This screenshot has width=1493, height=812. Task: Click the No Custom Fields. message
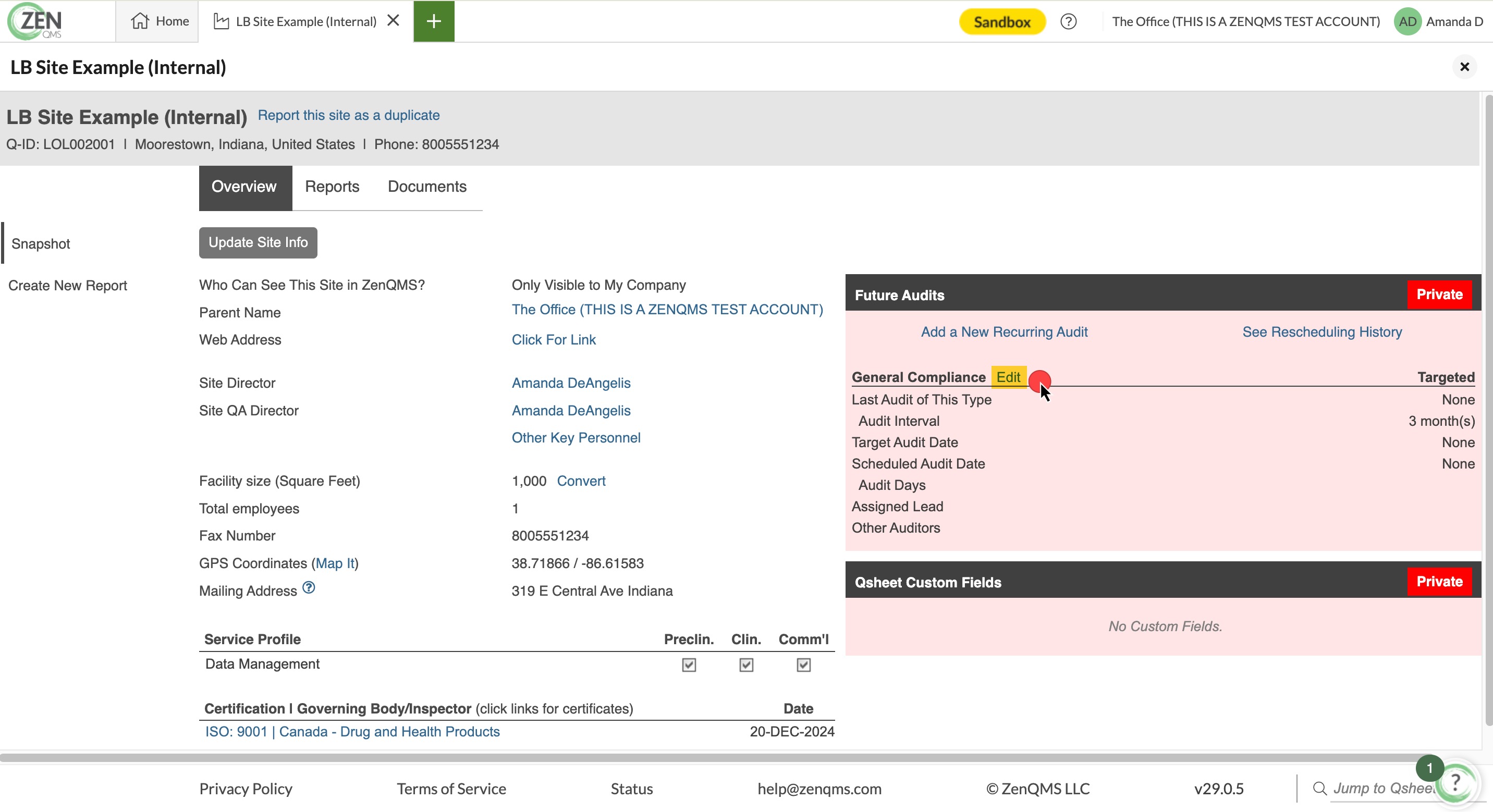(x=1165, y=626)
